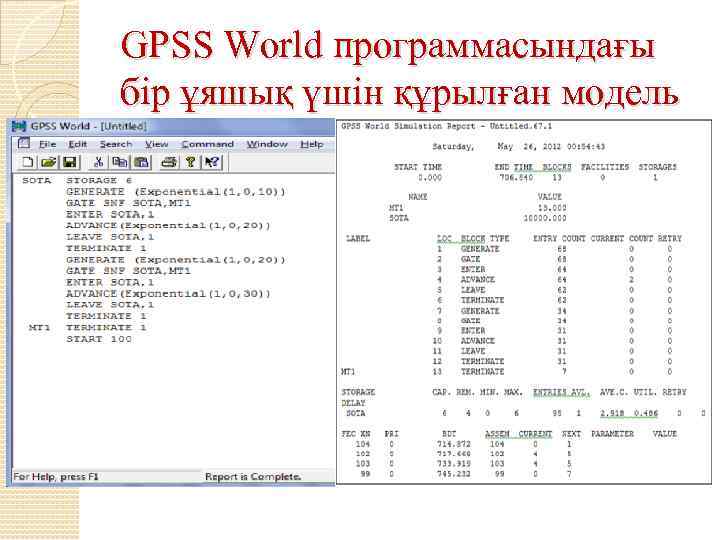Open the Help menu
The width and height of the screenshot is (720, 540).
[312, 144]
